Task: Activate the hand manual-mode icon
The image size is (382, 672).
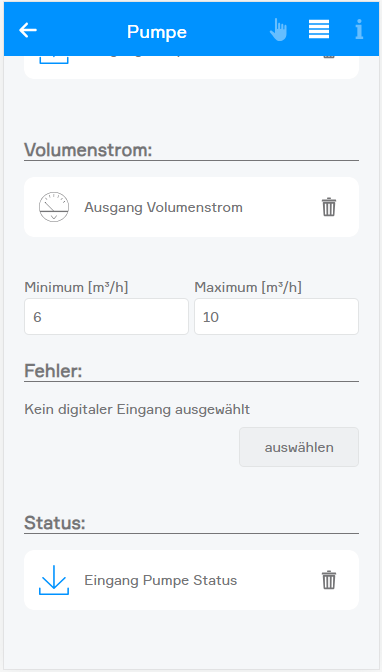Action: pyautogui.click(x=278, y=30)
